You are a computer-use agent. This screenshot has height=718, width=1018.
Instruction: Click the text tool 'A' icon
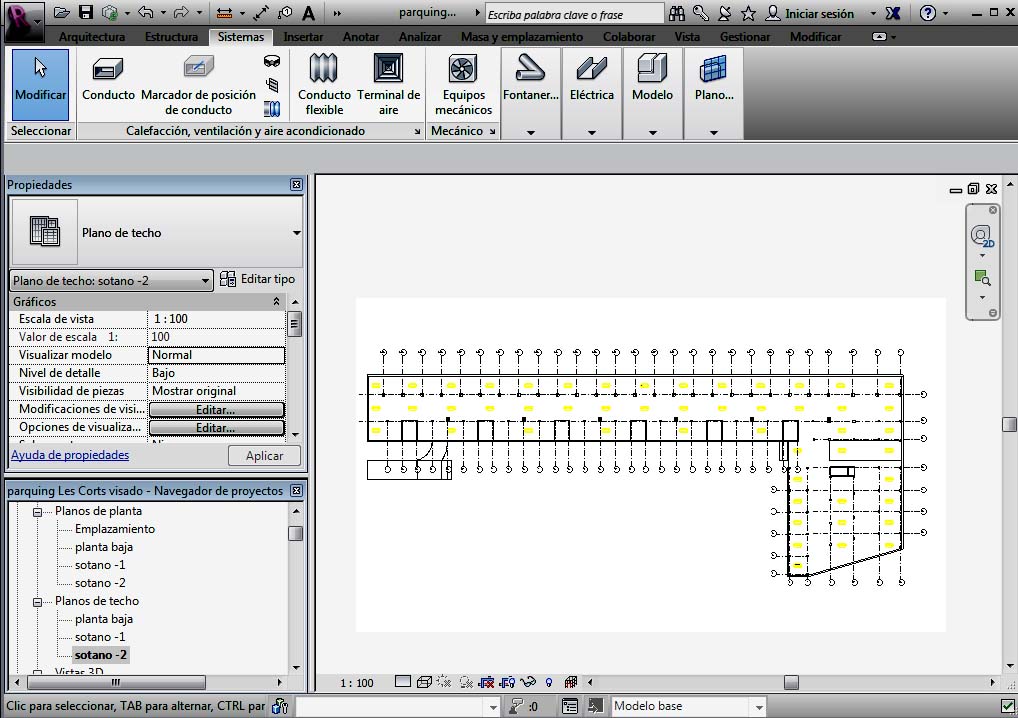(308, 13)
